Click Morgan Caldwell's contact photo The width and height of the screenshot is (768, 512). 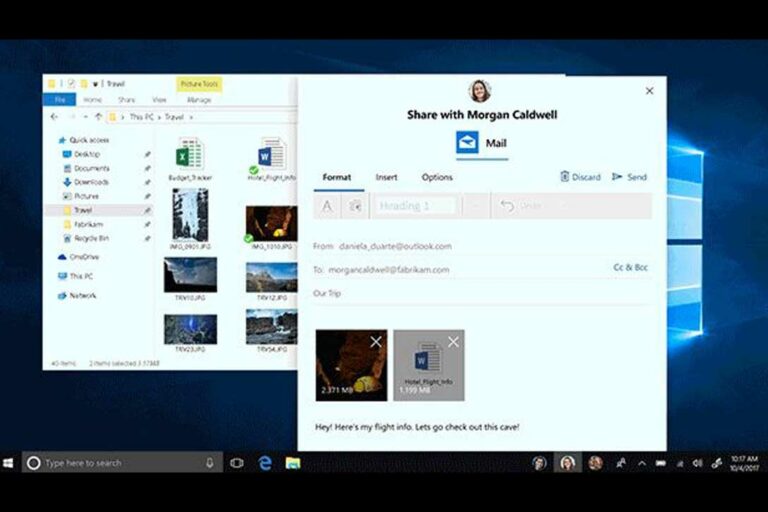[480, 91]
